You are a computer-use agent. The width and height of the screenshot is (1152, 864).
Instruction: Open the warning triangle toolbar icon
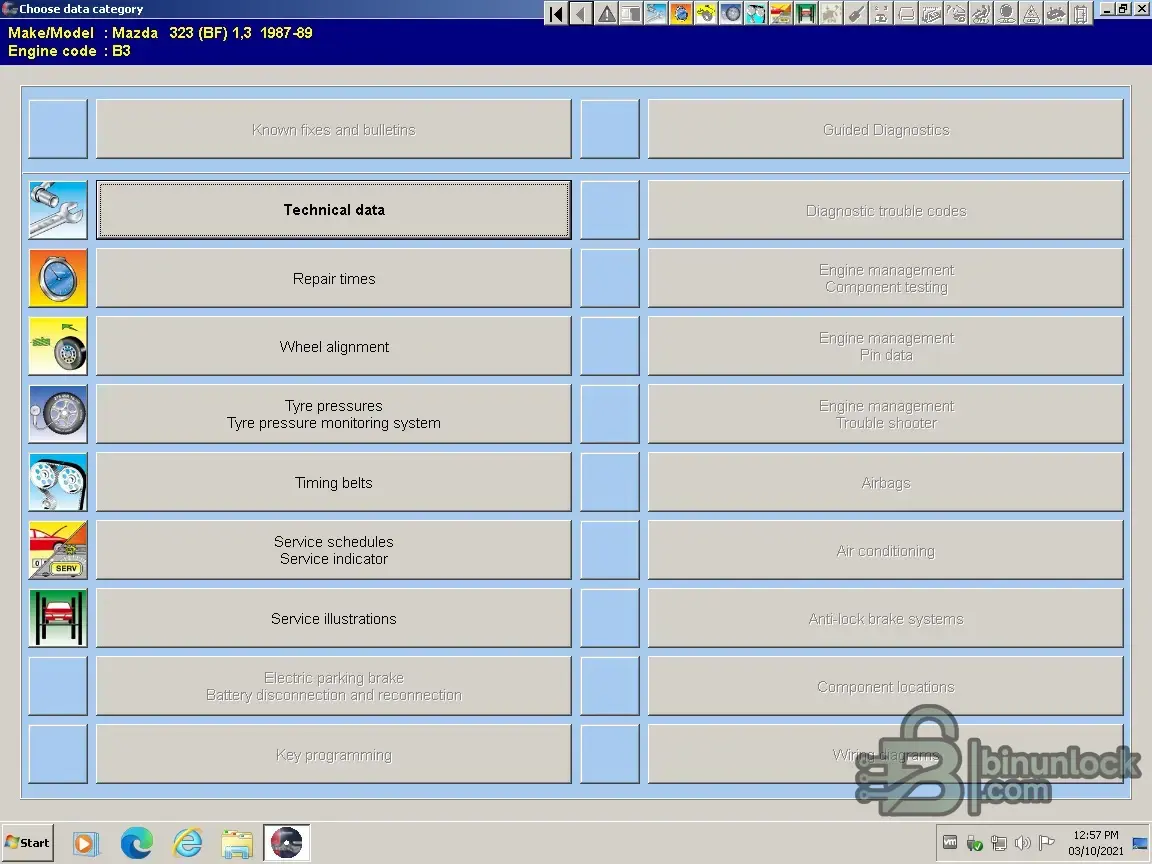(606, 13)
